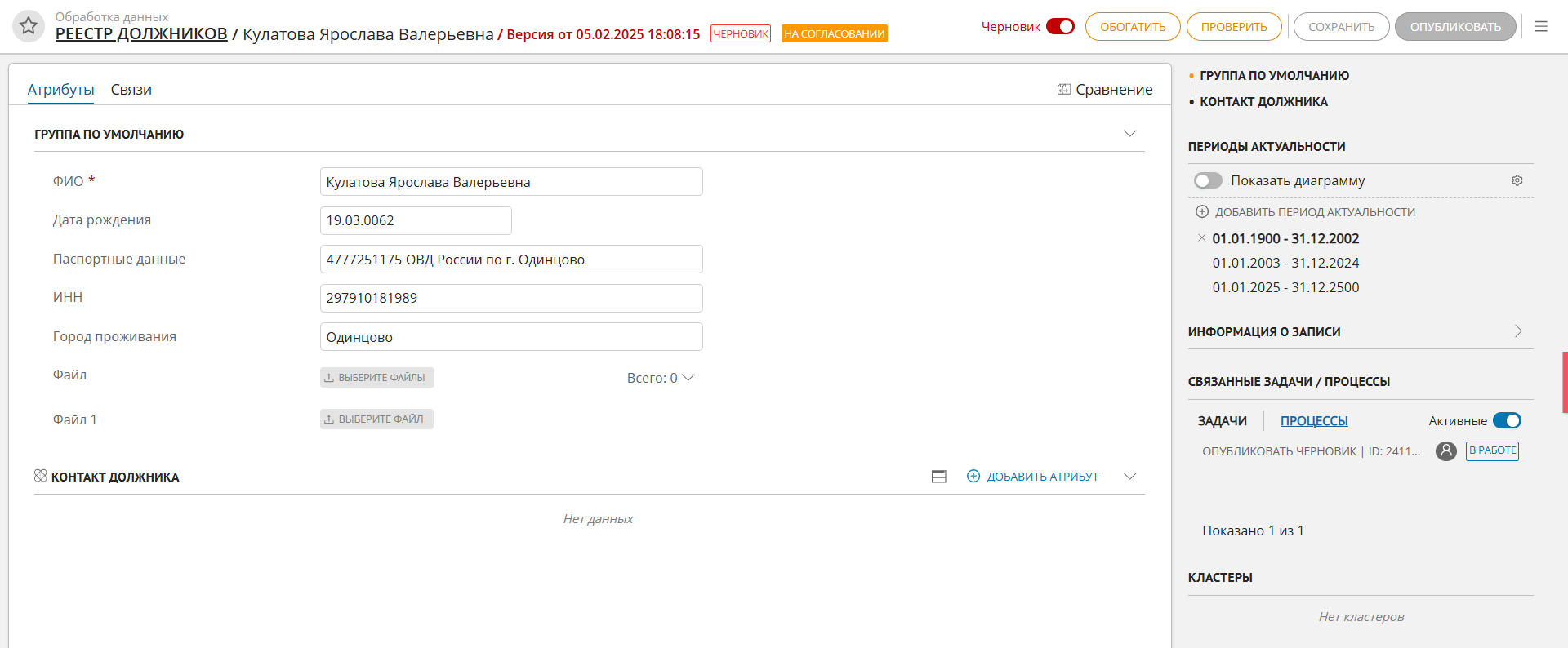Screen dimensions: 1568x648
Task: Switch to the Связи tab
Action: 131,90
